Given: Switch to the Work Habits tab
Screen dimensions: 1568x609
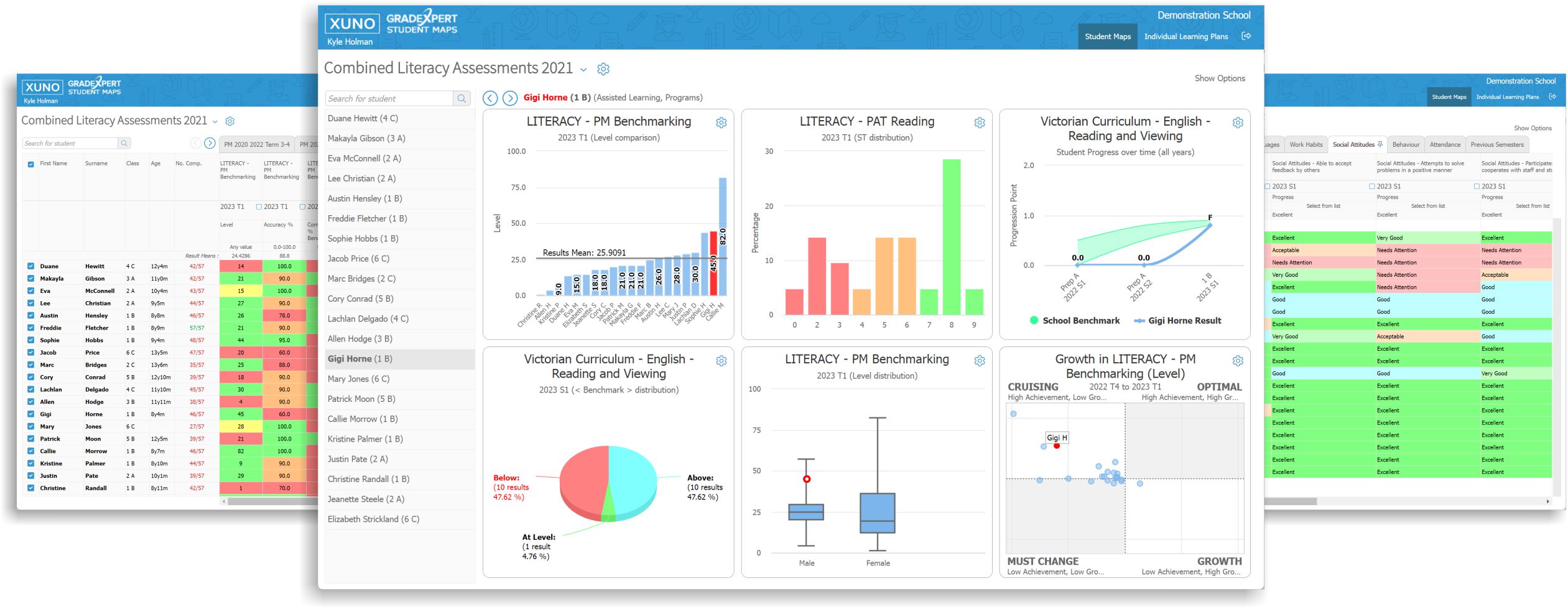Looking at the screenshot, I should tap(1306, 144).
